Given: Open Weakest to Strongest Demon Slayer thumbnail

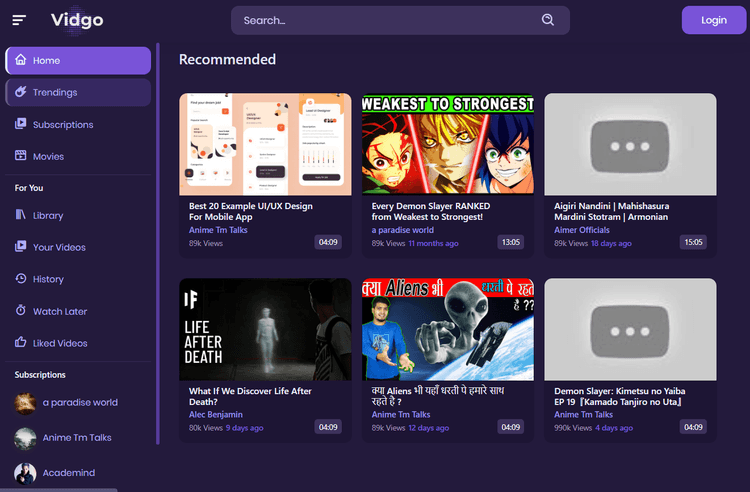Looking at the screenshot, I should [448, 144].
